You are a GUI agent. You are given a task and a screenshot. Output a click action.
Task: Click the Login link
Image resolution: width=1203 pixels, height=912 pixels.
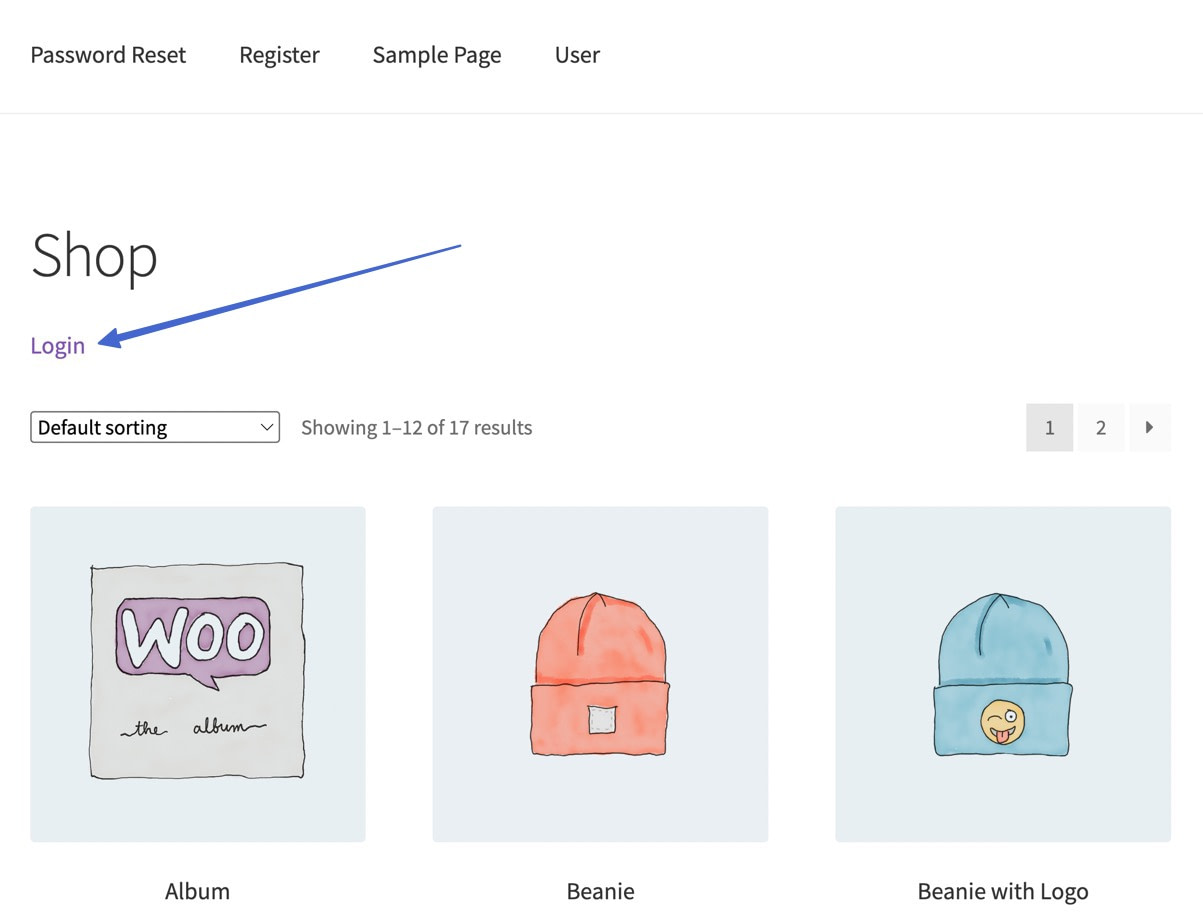[58, 345]
